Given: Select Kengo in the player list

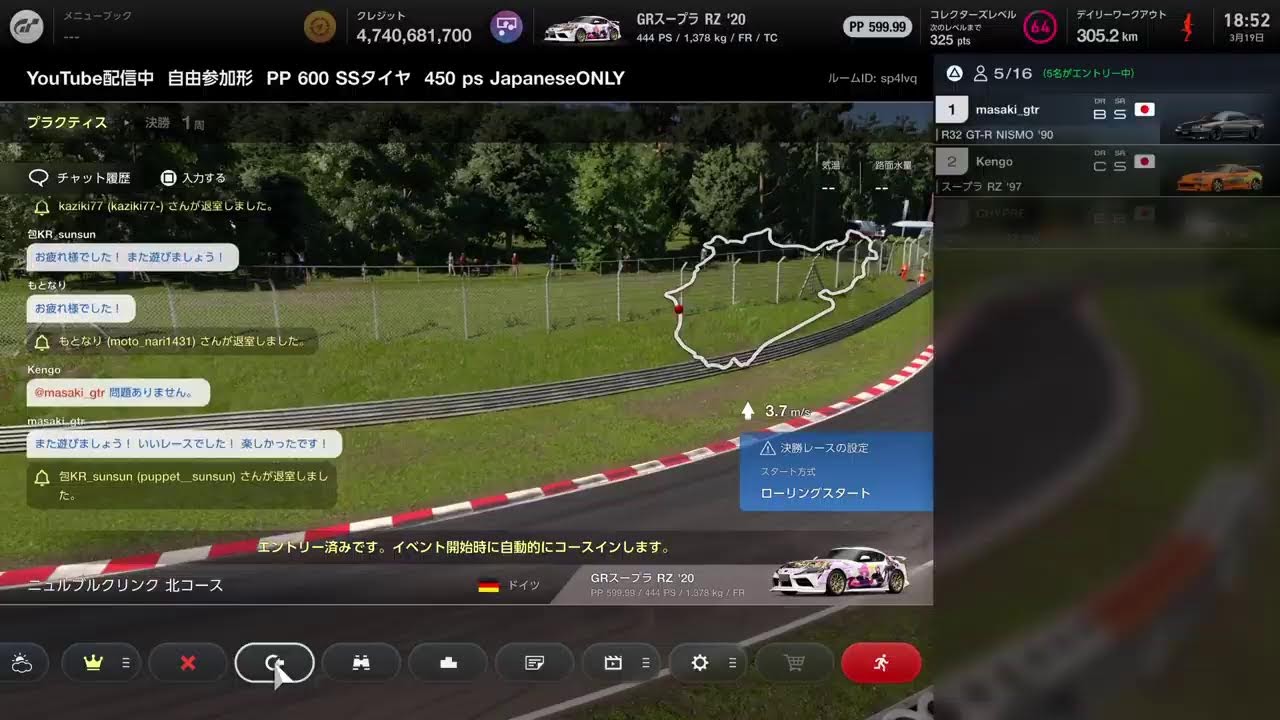Looking at the screenshot, I should click(x=1107, y=171).
